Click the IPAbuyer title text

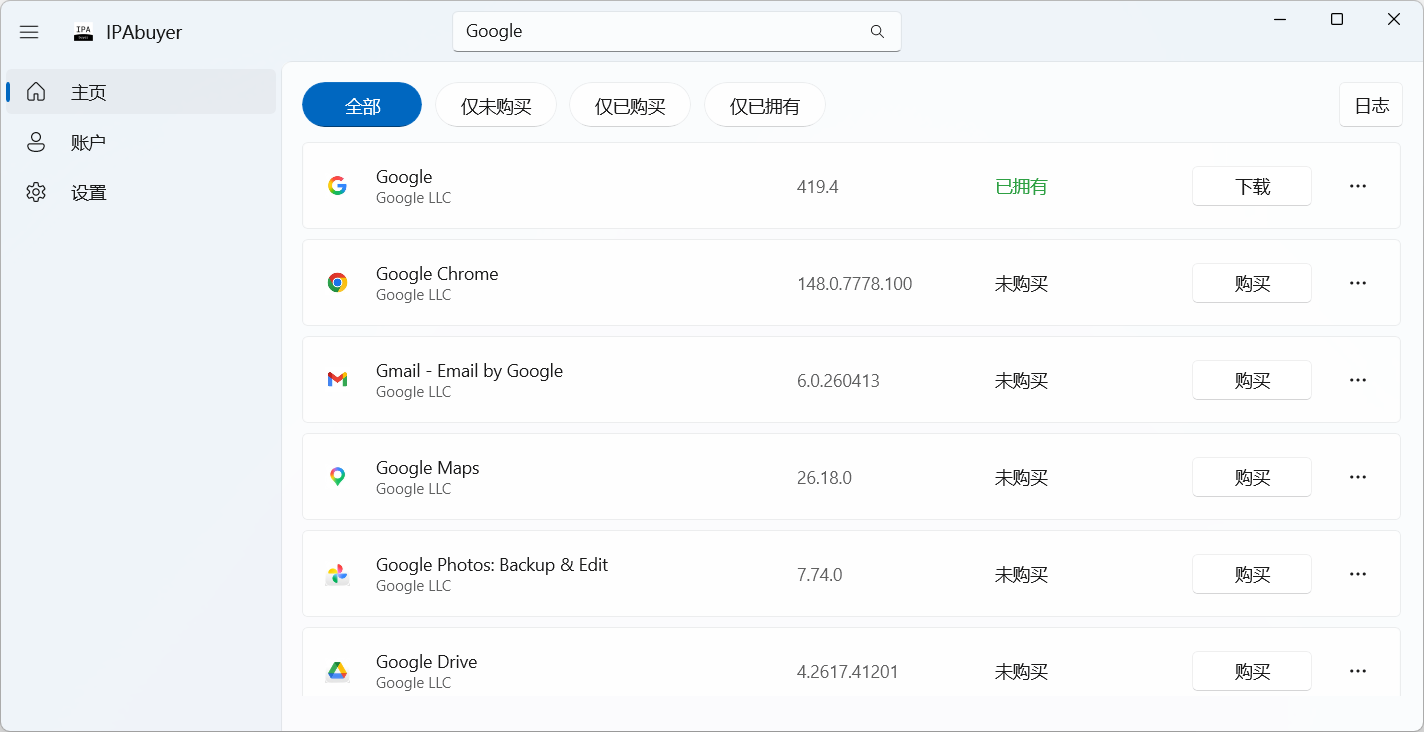click(x=144, y=32)
